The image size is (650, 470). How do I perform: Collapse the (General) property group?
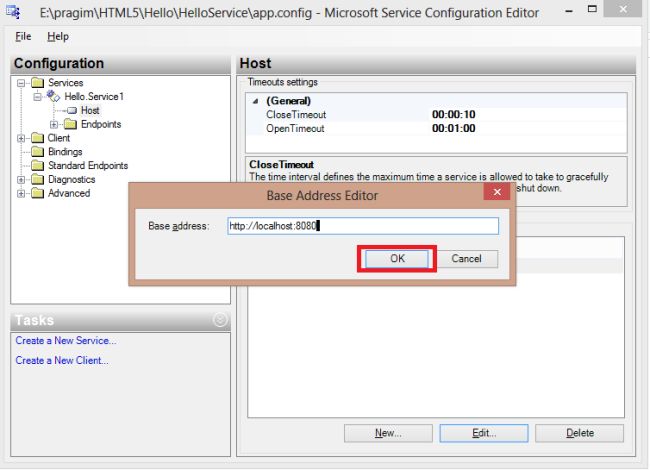point(256,101)
